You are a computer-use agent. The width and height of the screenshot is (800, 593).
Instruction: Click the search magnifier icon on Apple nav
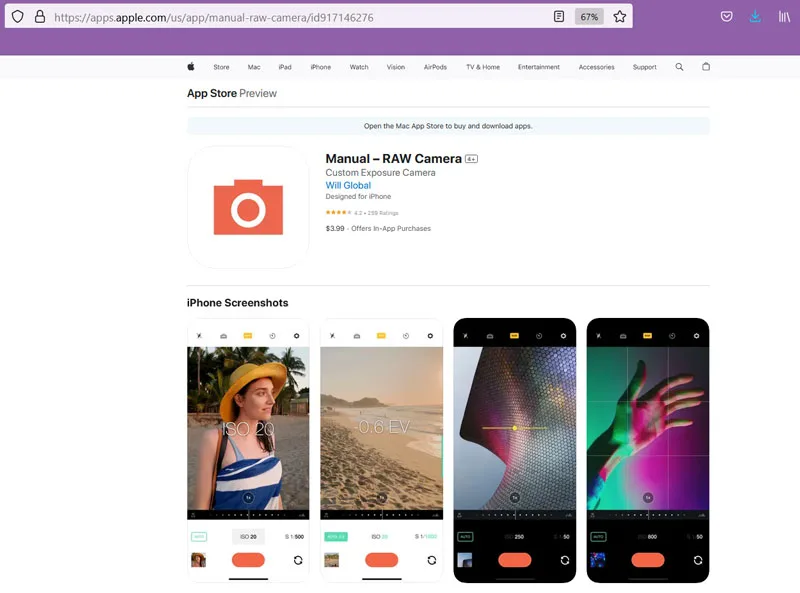(679, 67)
